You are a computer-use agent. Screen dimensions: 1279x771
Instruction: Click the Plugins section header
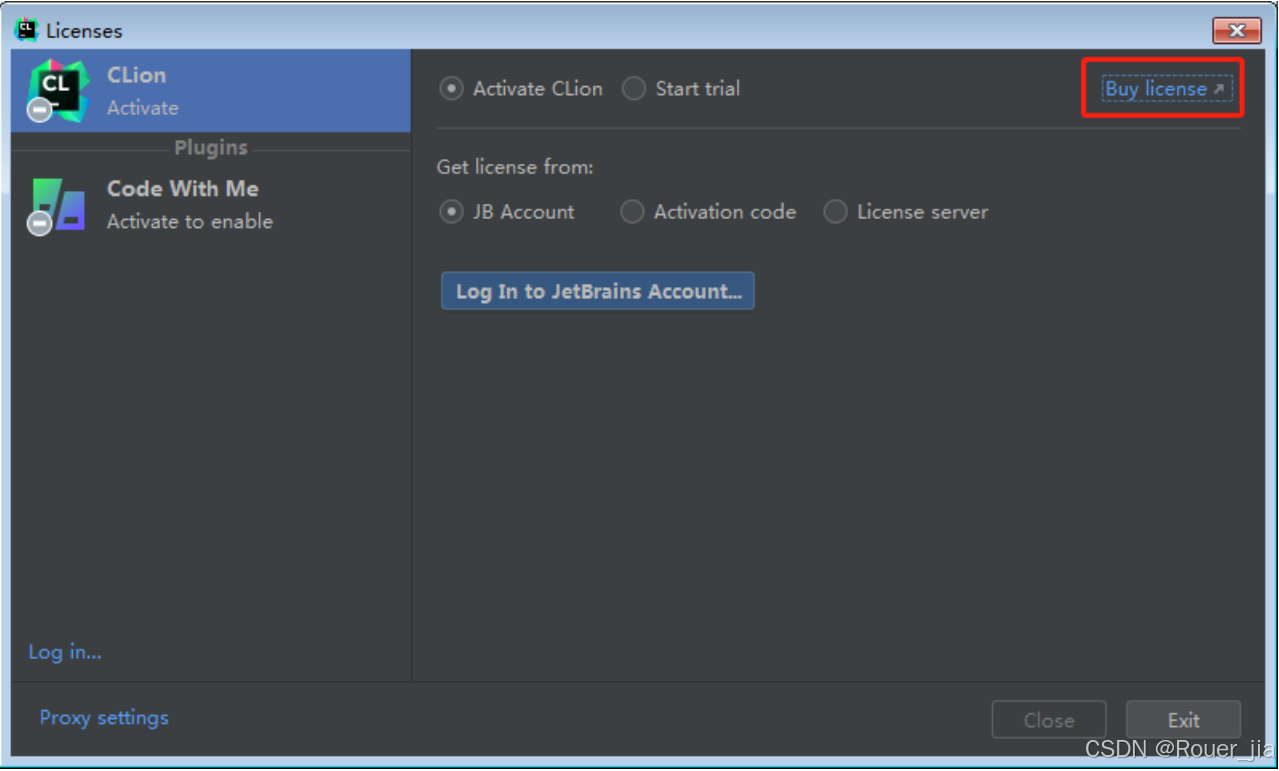[211, 148]
